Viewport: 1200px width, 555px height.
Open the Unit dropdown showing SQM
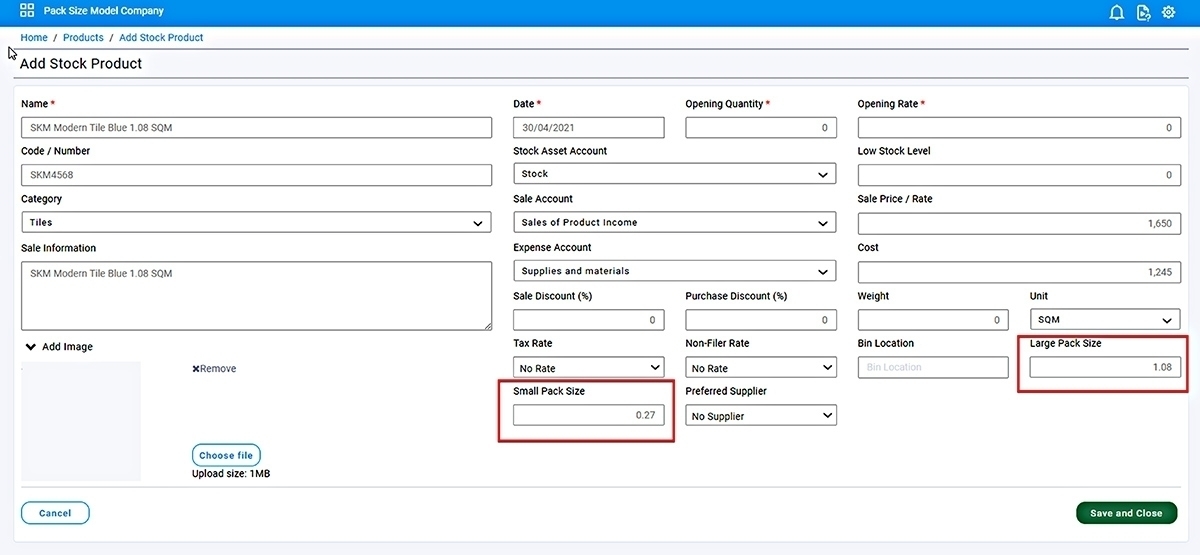1104,320
